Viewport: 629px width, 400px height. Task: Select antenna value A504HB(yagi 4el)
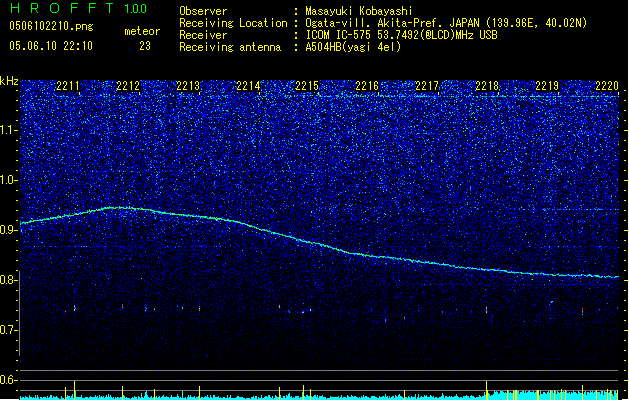[x=353, y=47]
